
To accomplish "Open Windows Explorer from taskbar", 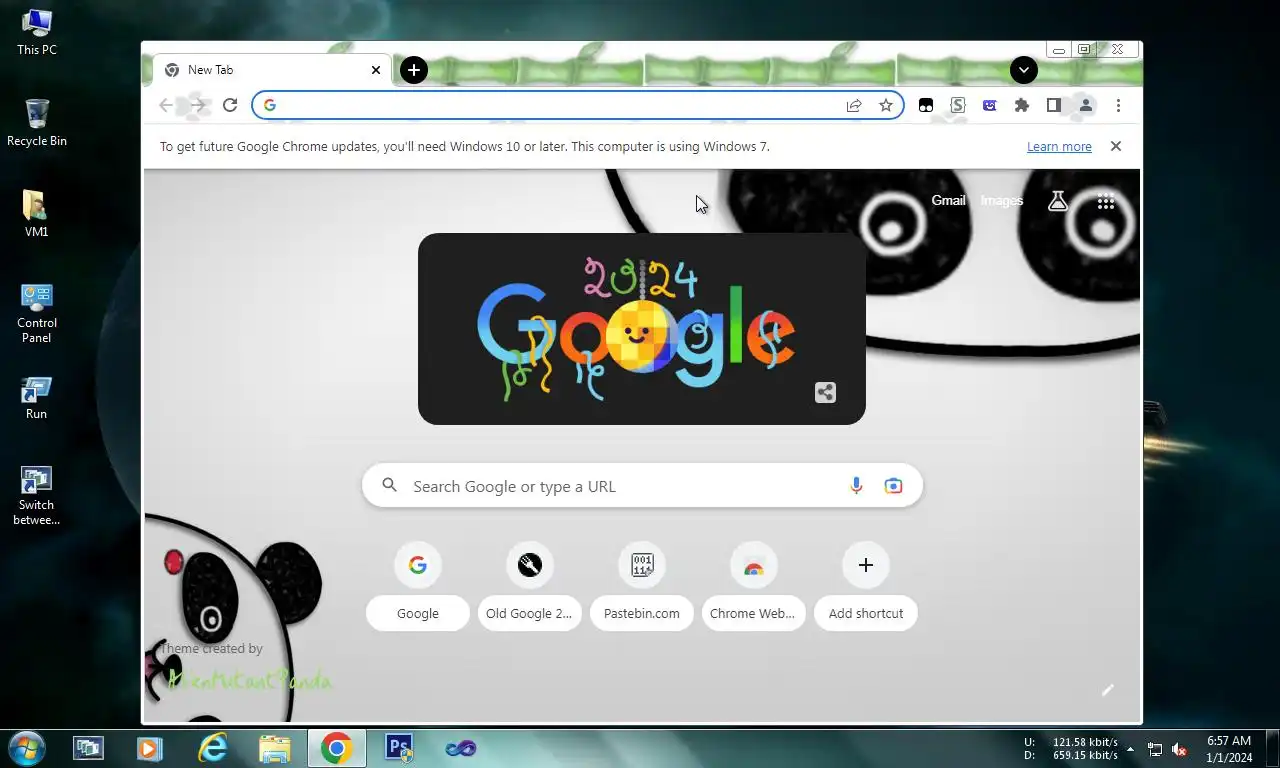I will 274,748.
